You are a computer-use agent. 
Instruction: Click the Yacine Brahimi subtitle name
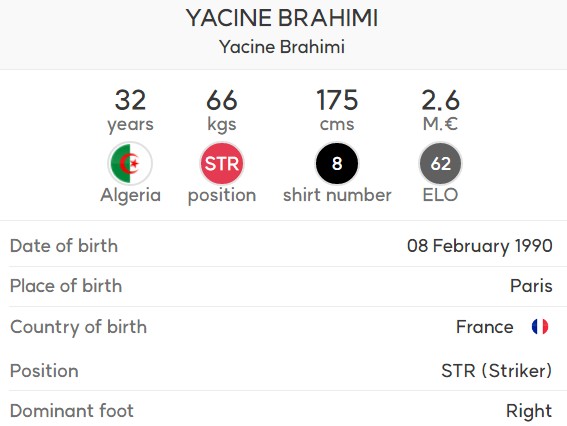[282, 47]
